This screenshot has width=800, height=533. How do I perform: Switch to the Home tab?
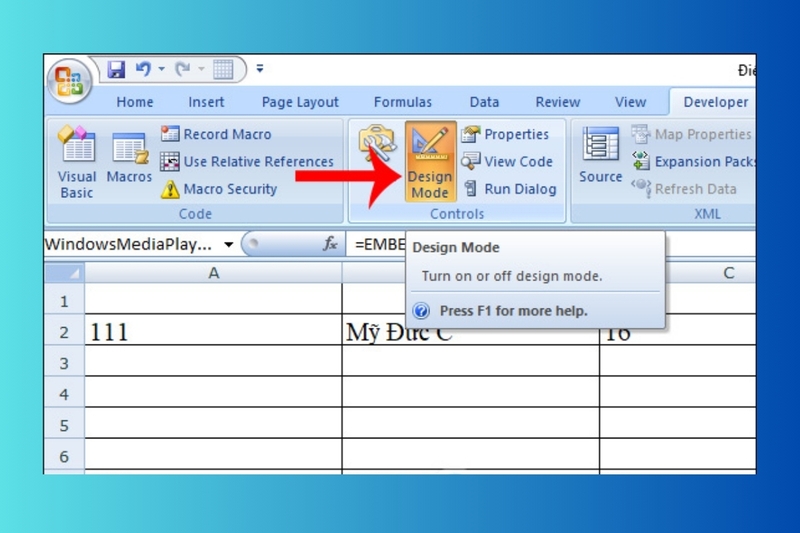point(135,102)
